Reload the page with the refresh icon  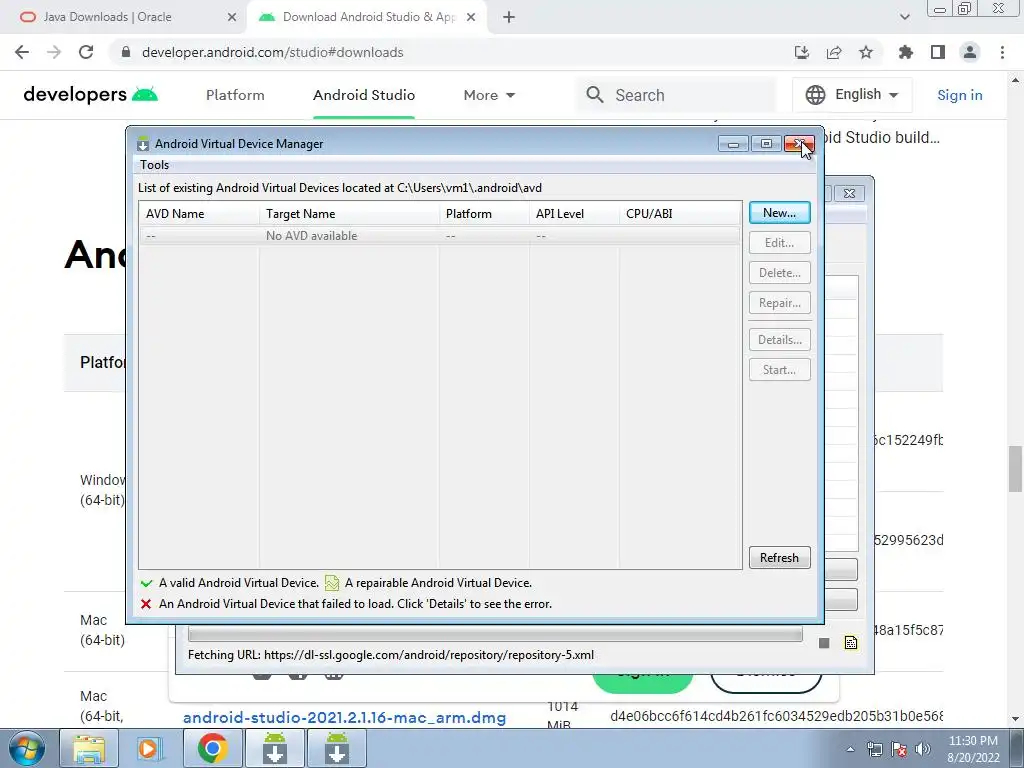coord(86,52)
